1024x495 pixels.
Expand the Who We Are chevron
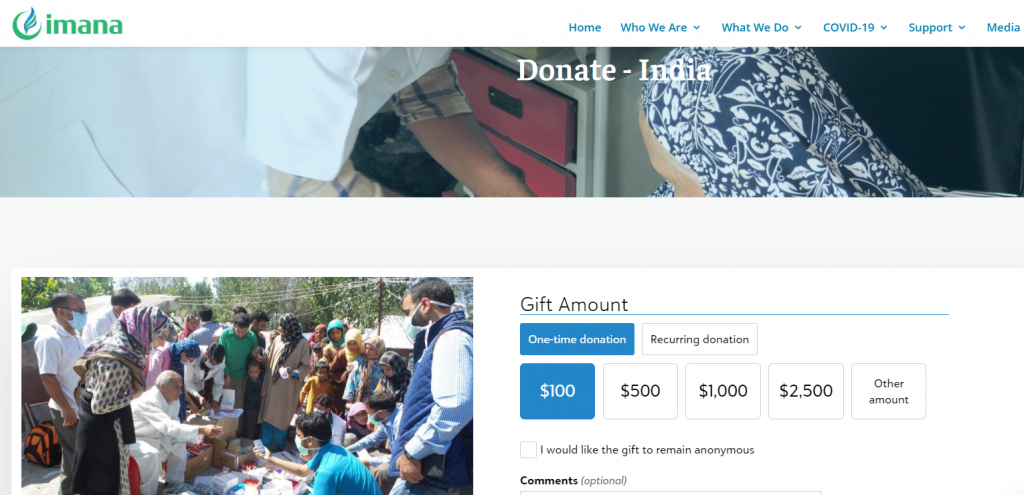click(x=696, y=28)
